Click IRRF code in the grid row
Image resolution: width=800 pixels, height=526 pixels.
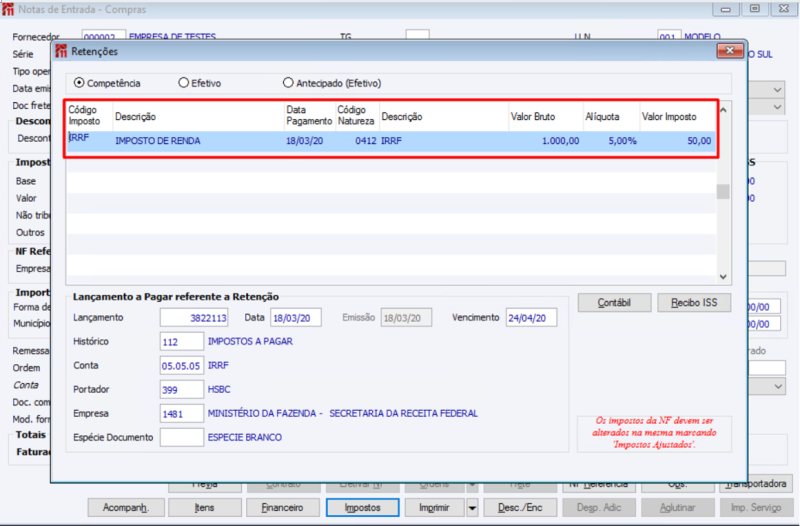[x=79, y=137]
